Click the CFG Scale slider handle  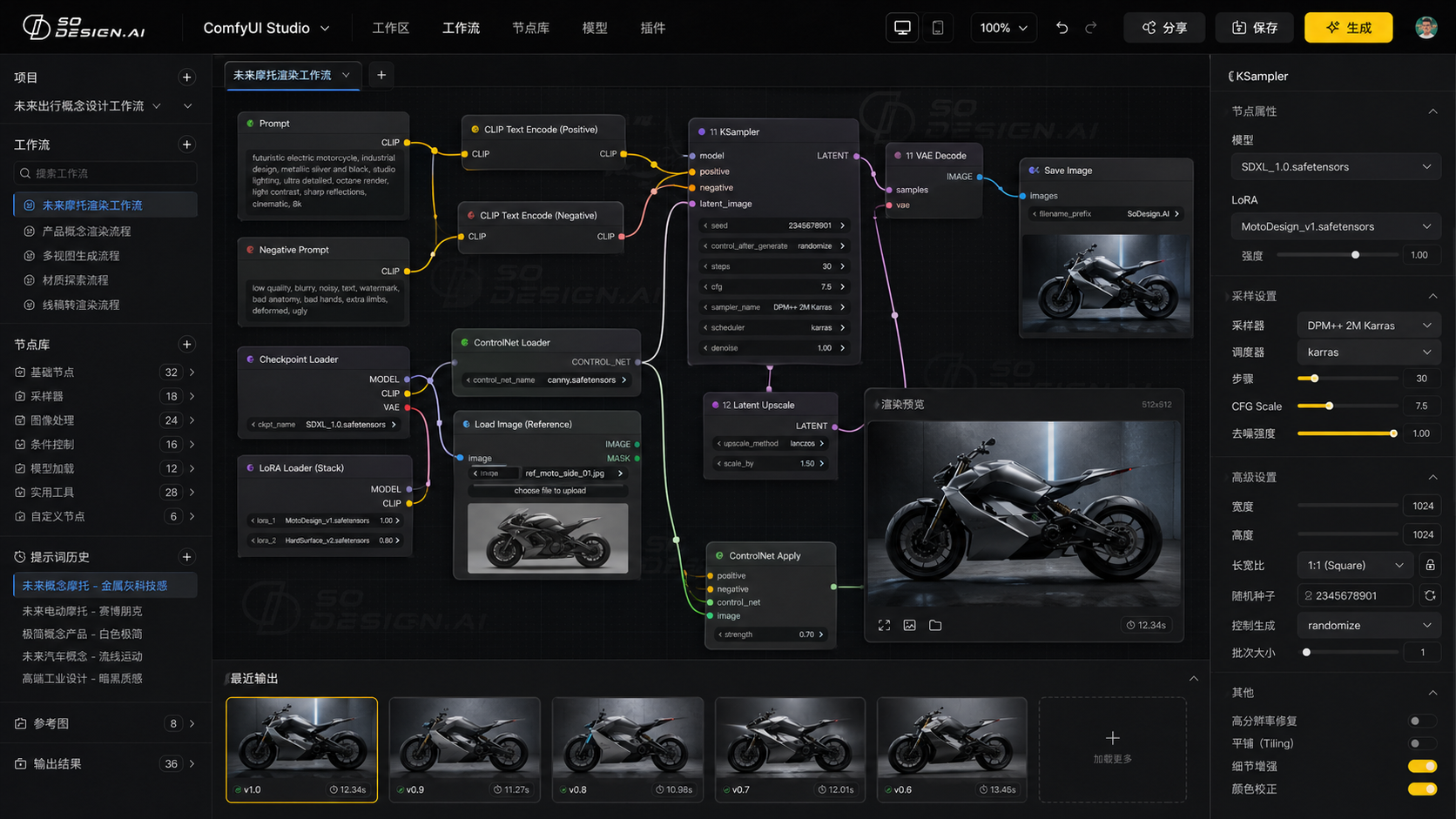click(x=1329, y=406)
